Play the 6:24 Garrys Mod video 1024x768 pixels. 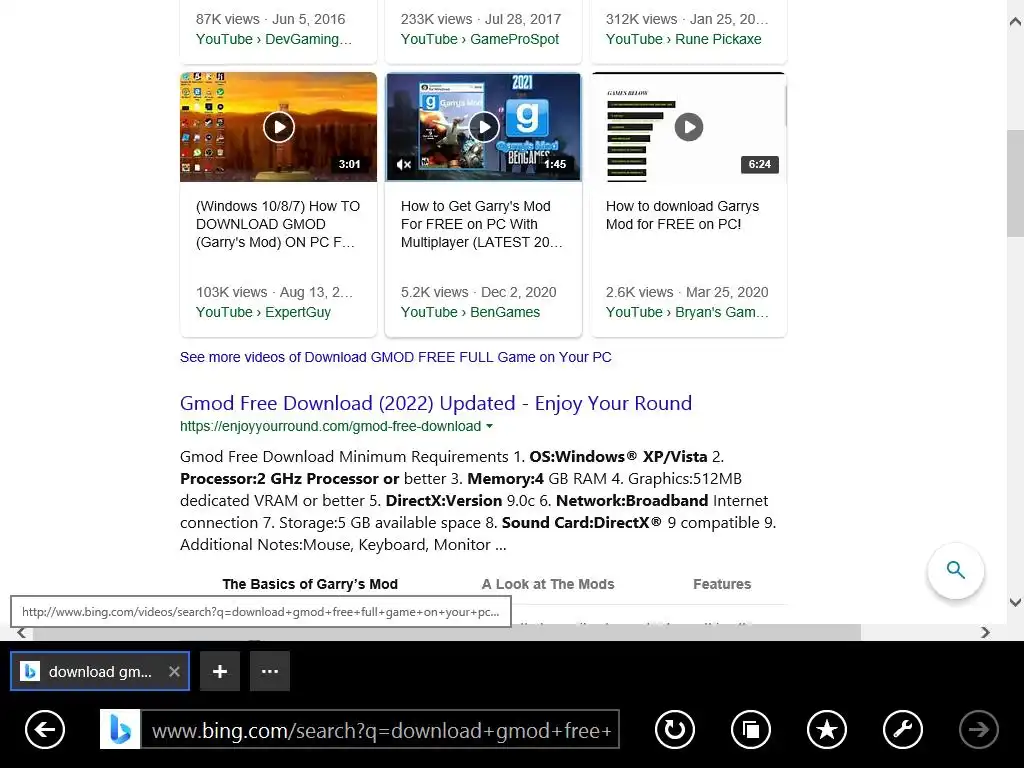689,127
